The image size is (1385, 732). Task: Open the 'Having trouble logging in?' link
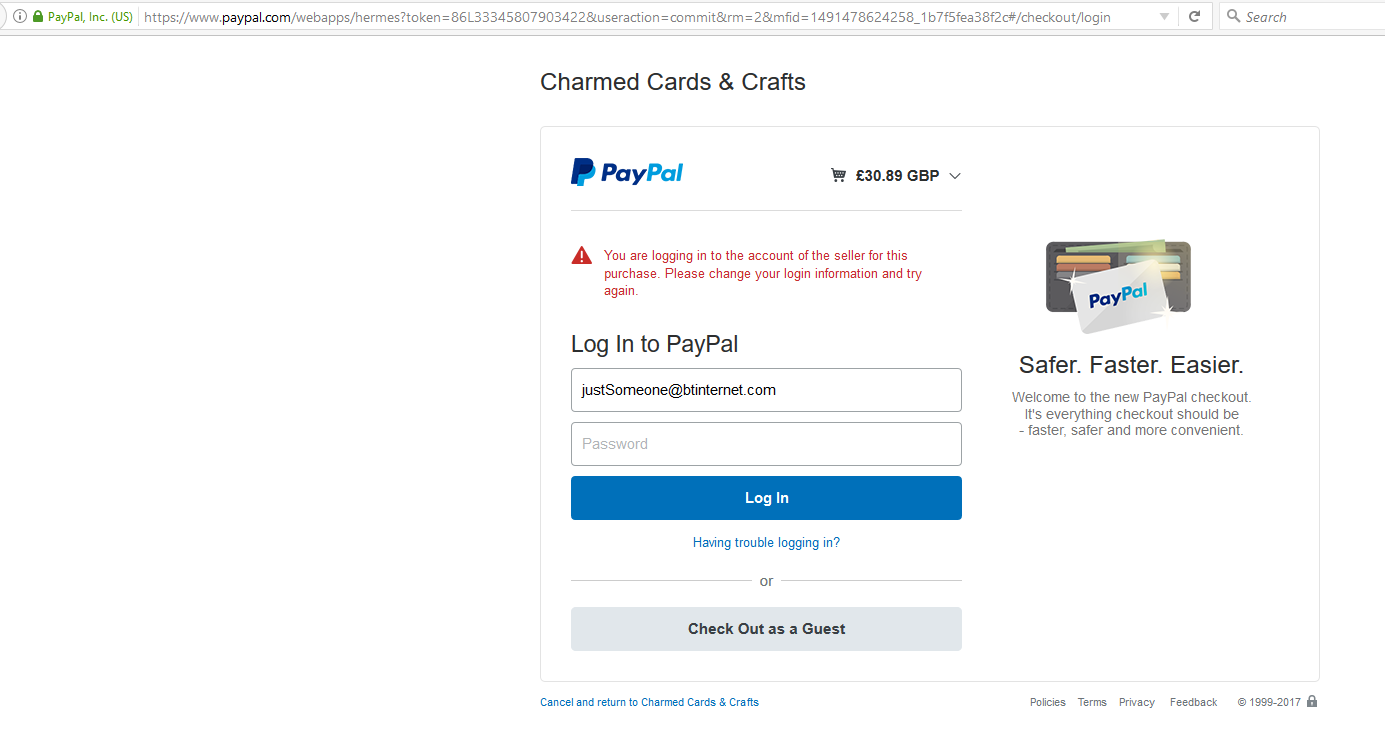[x=766, y=543]
